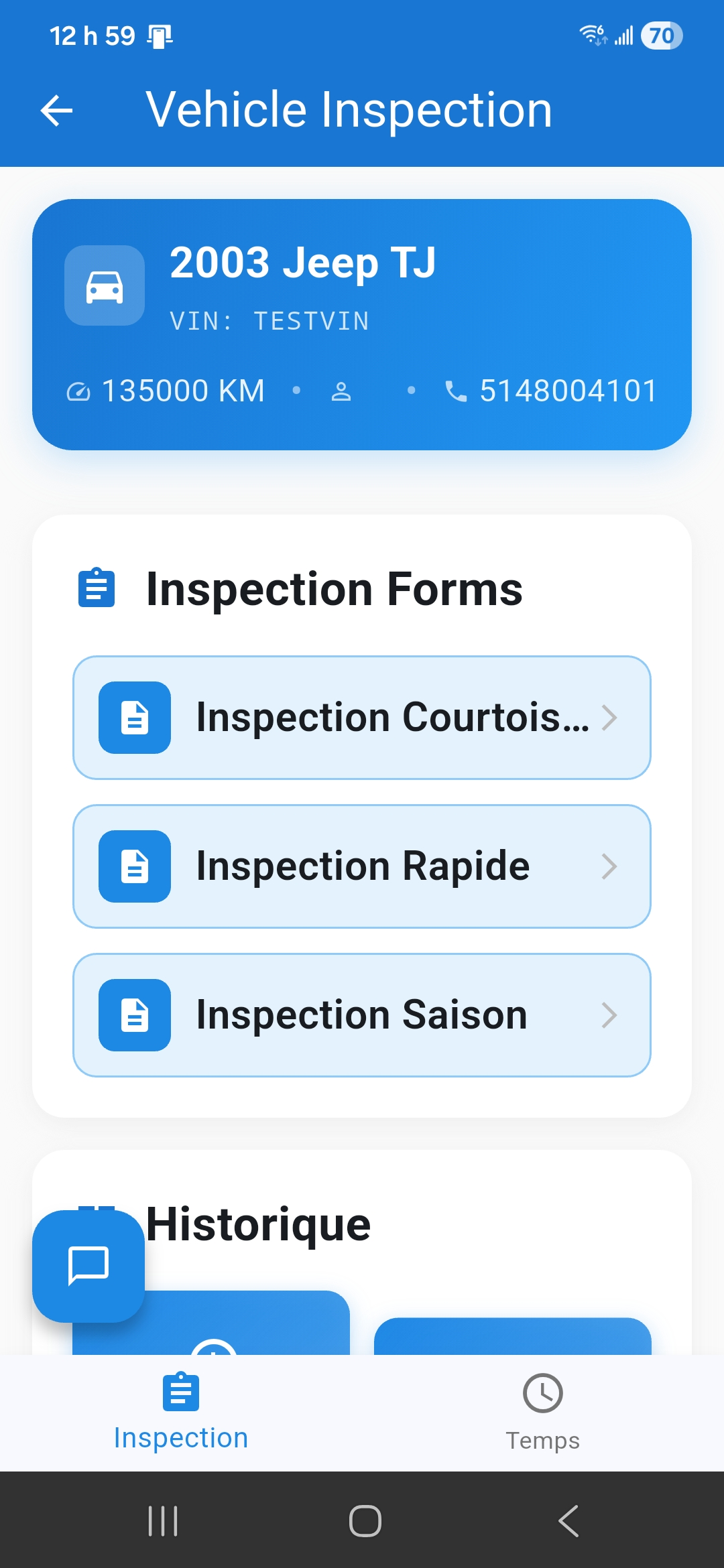This screenshot has height=1568, width=724.
Task: Open the floating chat bubble button
Action: click(x=88, y=1265)
